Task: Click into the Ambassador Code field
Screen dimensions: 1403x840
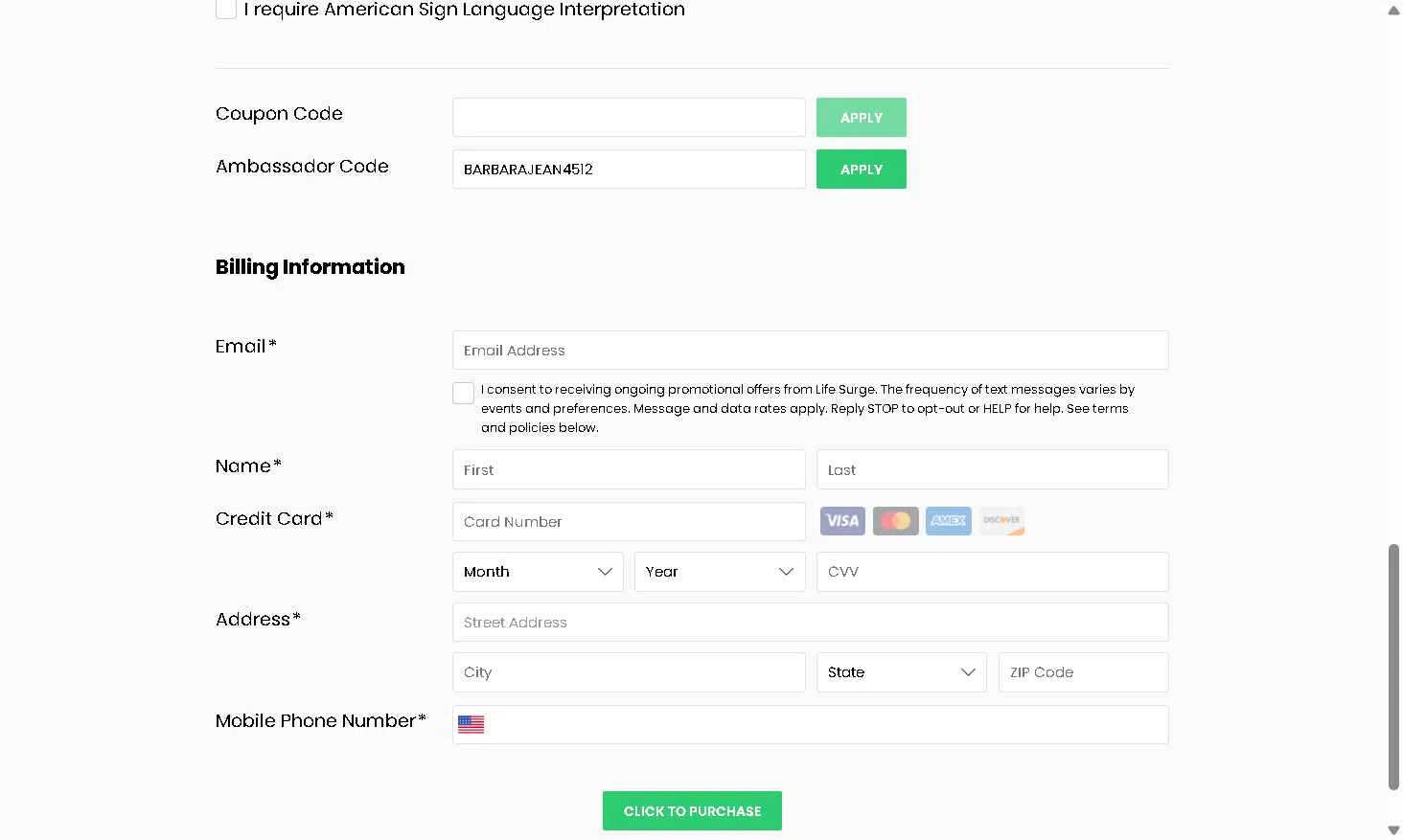Action: [x=629, y=170]
